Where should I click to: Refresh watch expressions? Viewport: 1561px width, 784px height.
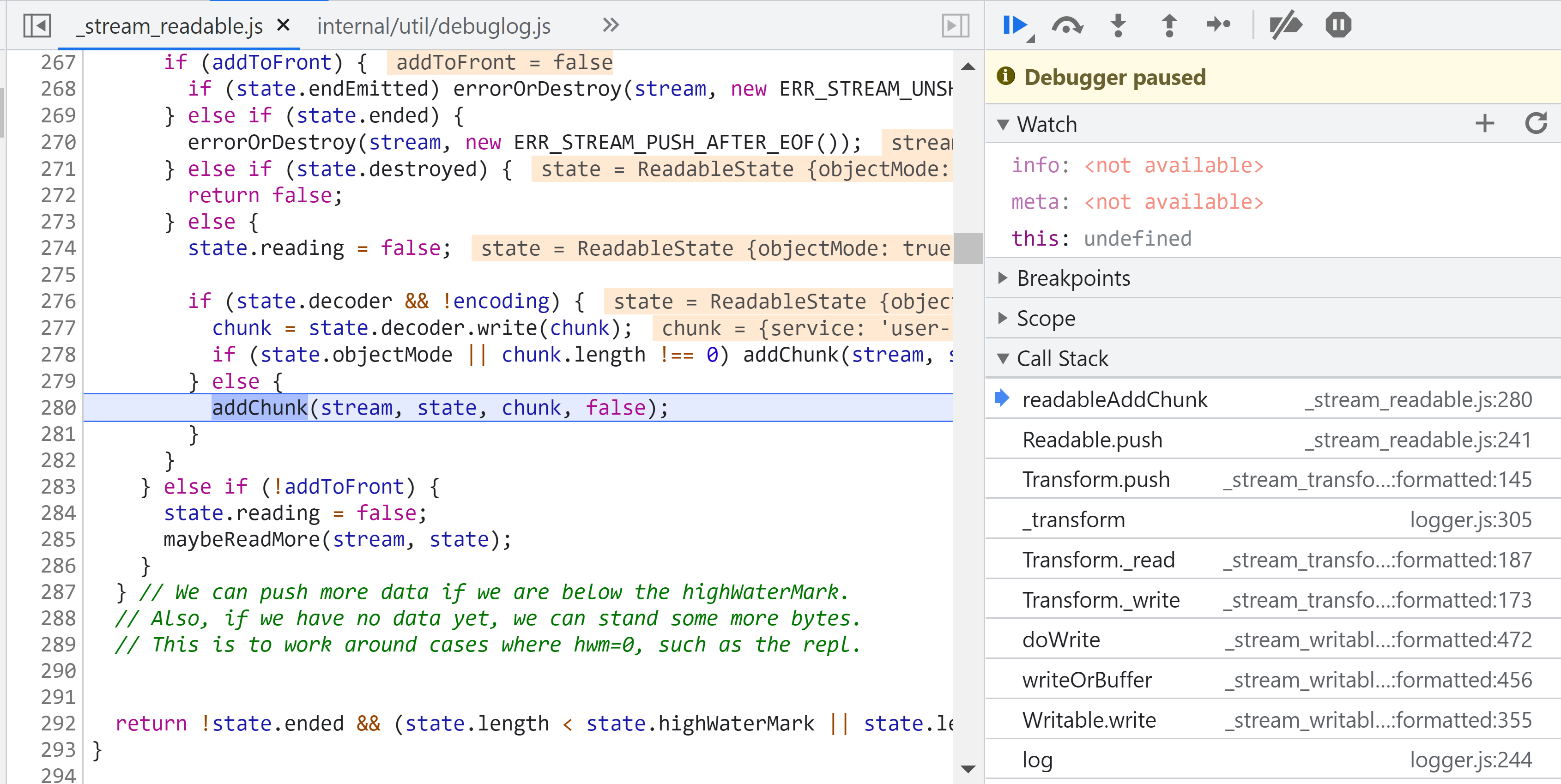pyautogui.click(x=1536, y=124)
